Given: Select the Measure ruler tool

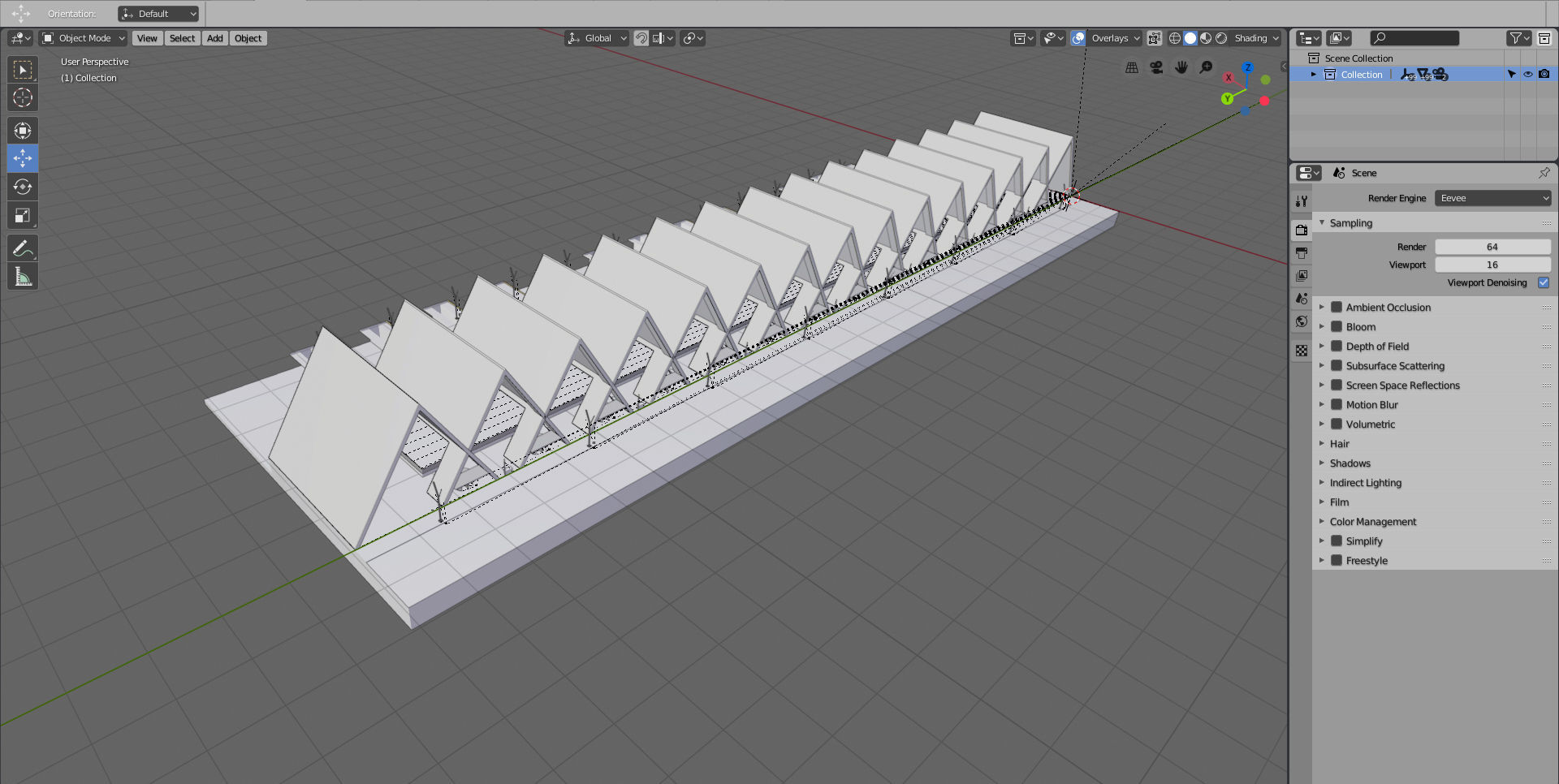Looking at the screenshot, I should pos(23,277).
